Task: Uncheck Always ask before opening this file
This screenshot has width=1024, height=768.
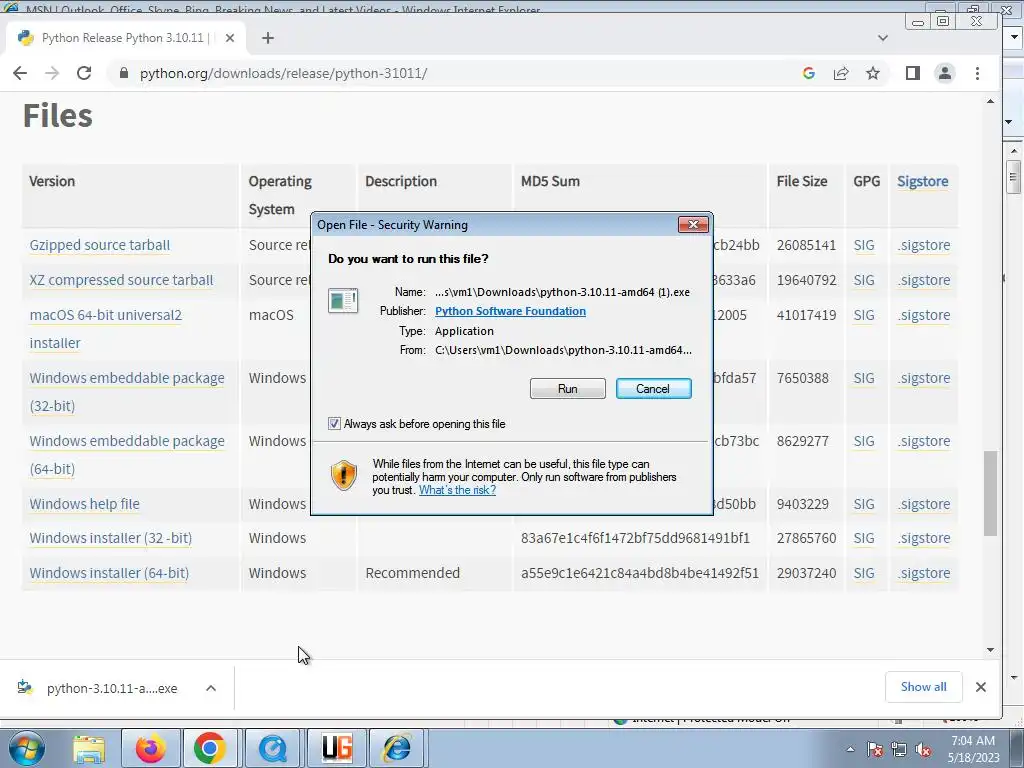Action: (334, 424)
